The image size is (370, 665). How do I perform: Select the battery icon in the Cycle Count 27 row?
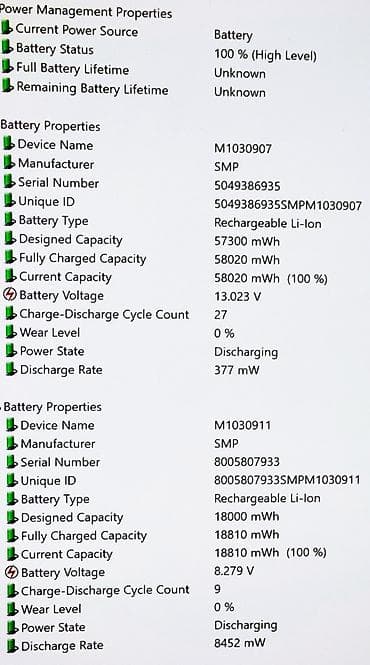point(11,313)
